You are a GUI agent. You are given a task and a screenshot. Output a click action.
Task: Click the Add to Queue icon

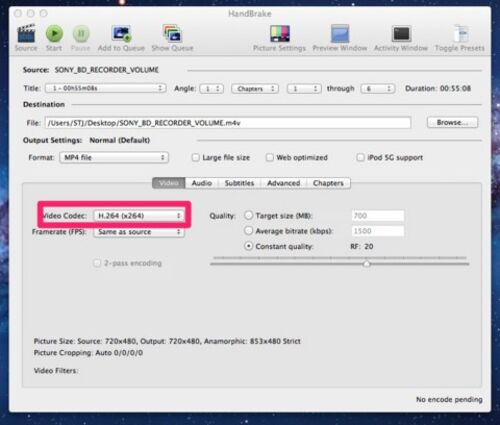(121, 34)
